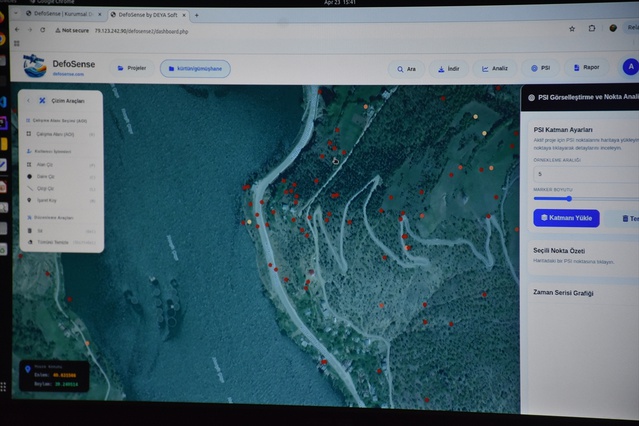Go back in the browser

coord(17,29)
